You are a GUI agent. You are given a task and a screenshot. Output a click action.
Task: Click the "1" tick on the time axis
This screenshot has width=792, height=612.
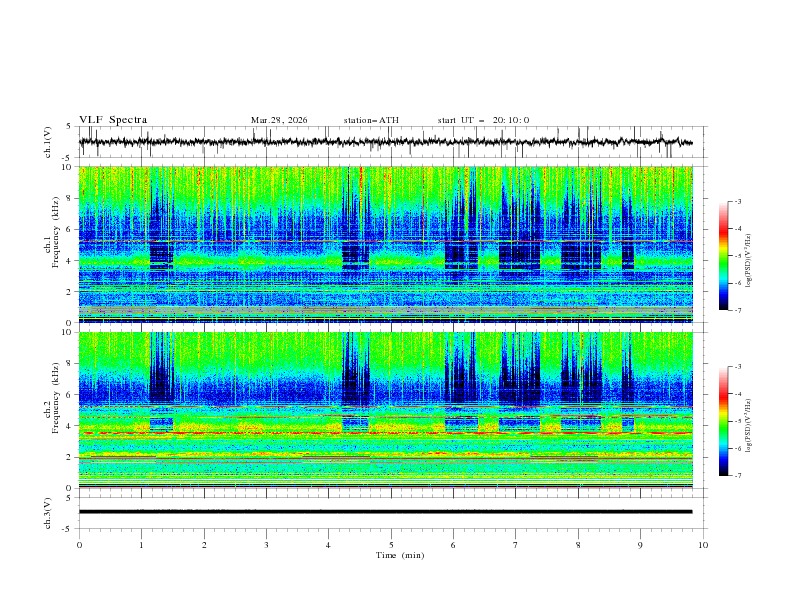(141, 545)
